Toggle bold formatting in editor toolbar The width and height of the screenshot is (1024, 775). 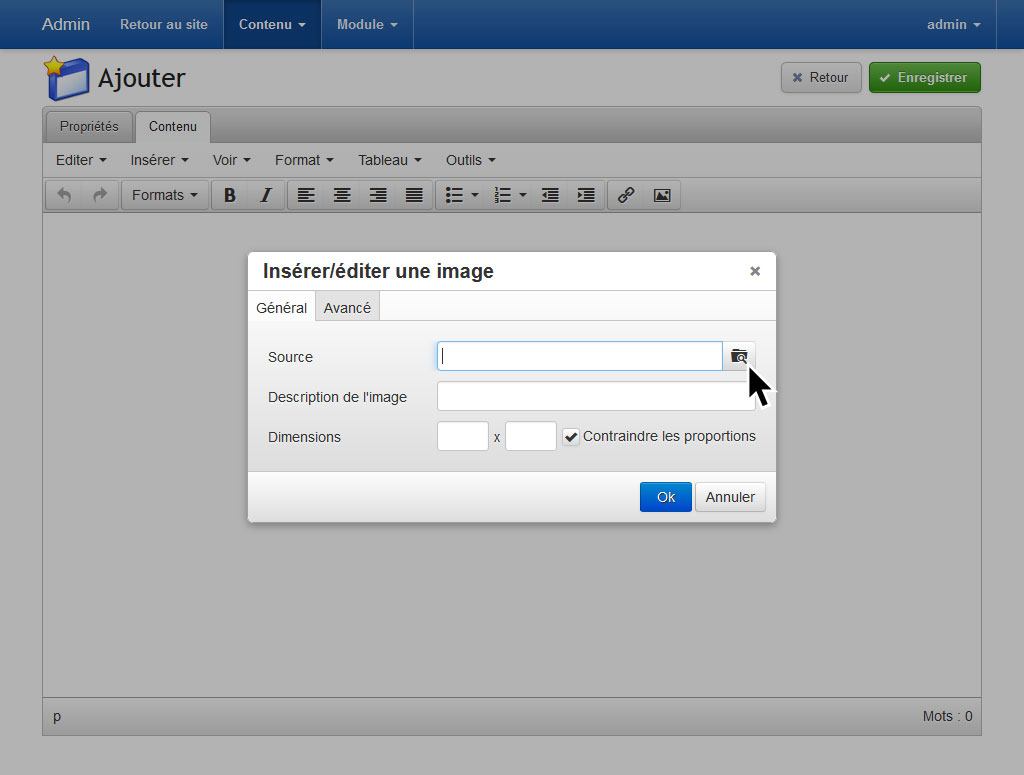pyautogui.click(x=230, y=195)
